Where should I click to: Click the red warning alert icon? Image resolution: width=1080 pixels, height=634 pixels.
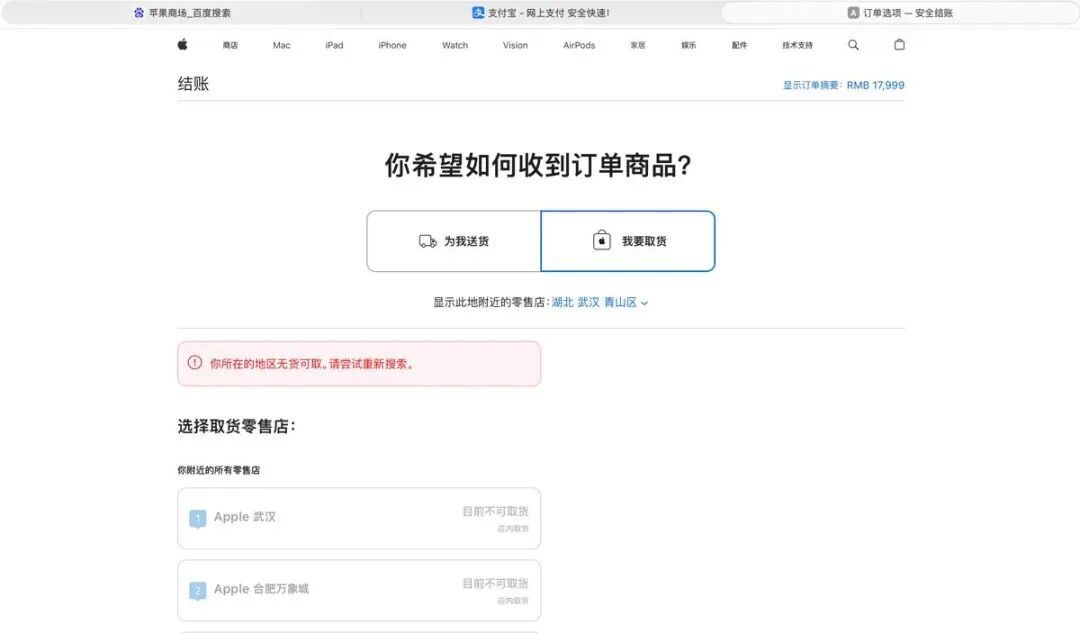(195, 363)
